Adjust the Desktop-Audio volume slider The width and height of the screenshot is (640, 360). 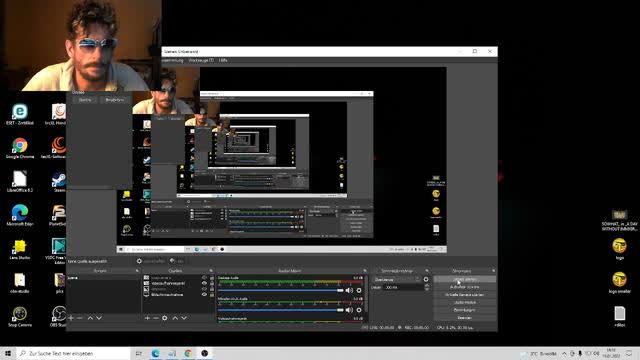point(281,290)
